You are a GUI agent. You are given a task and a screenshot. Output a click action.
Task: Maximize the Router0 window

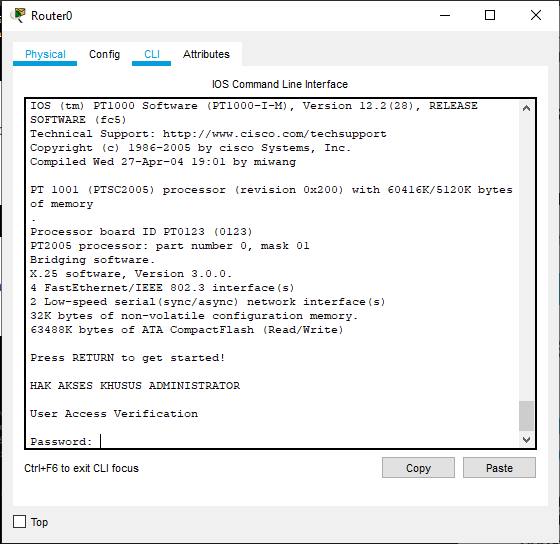[490, 15]
